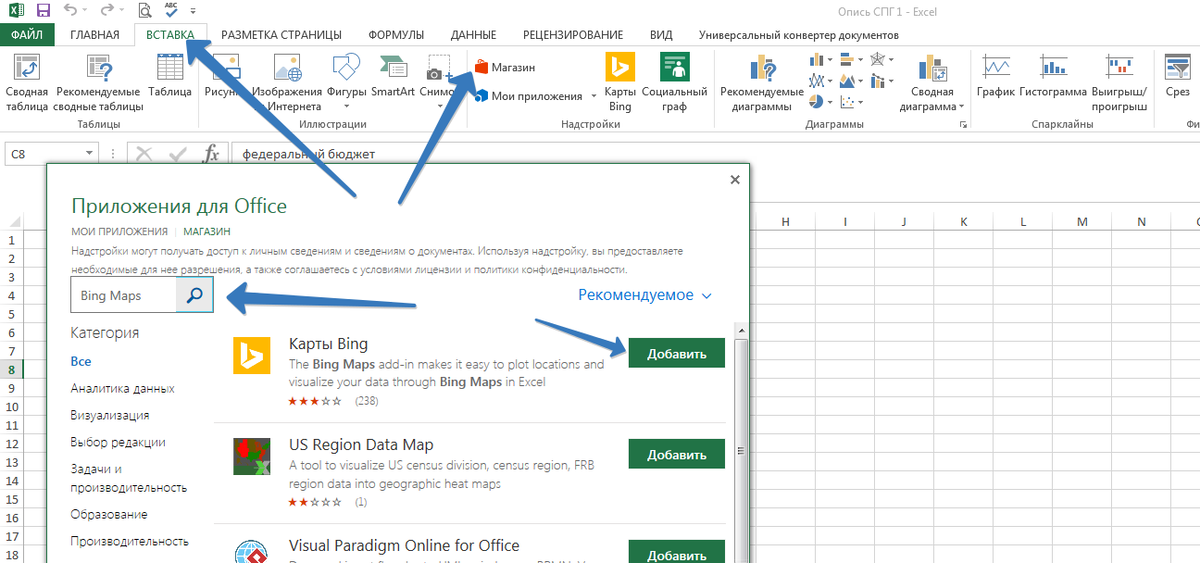Open print preview from quick access toolbar
This screenshot has height=563, width=1200.
point(145,11)
